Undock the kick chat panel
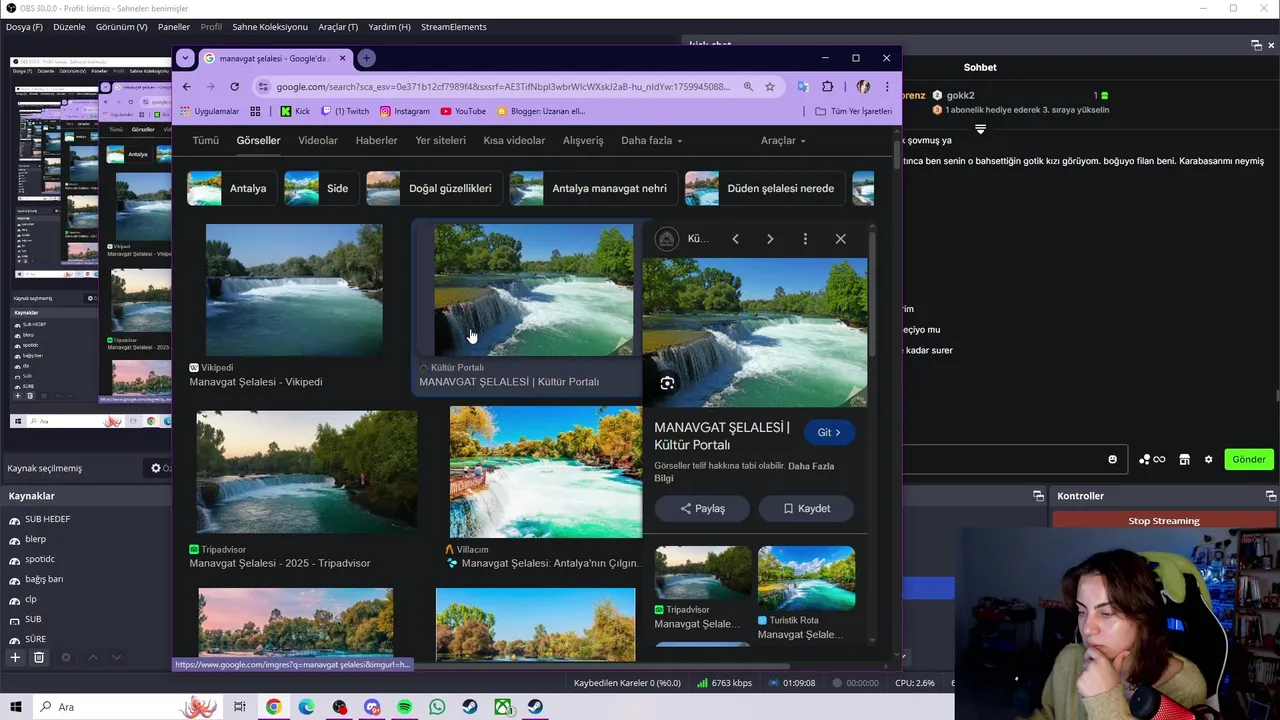The height and width of the screenshot is (720, 1280). [x=1256, y=45]
